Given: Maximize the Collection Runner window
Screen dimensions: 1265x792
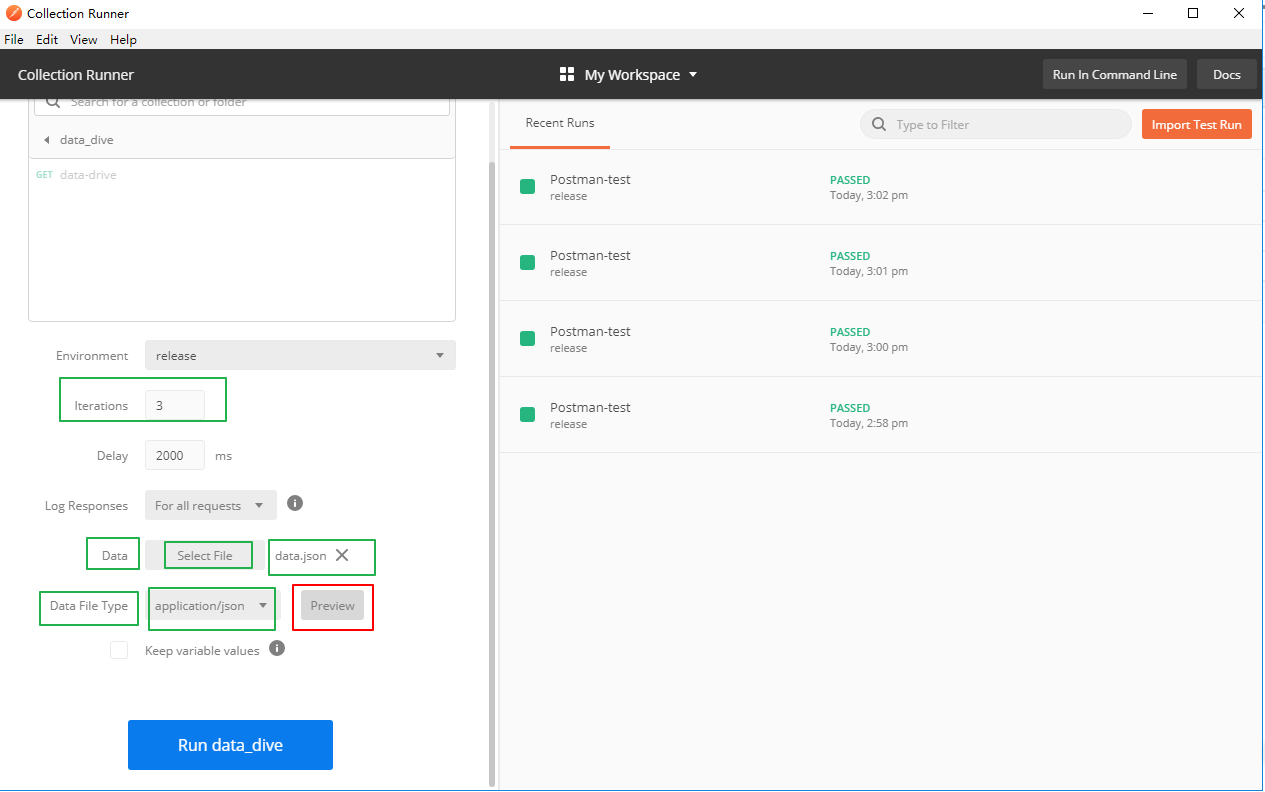Looking at the screenshot, I should (x=1193, y=13).
